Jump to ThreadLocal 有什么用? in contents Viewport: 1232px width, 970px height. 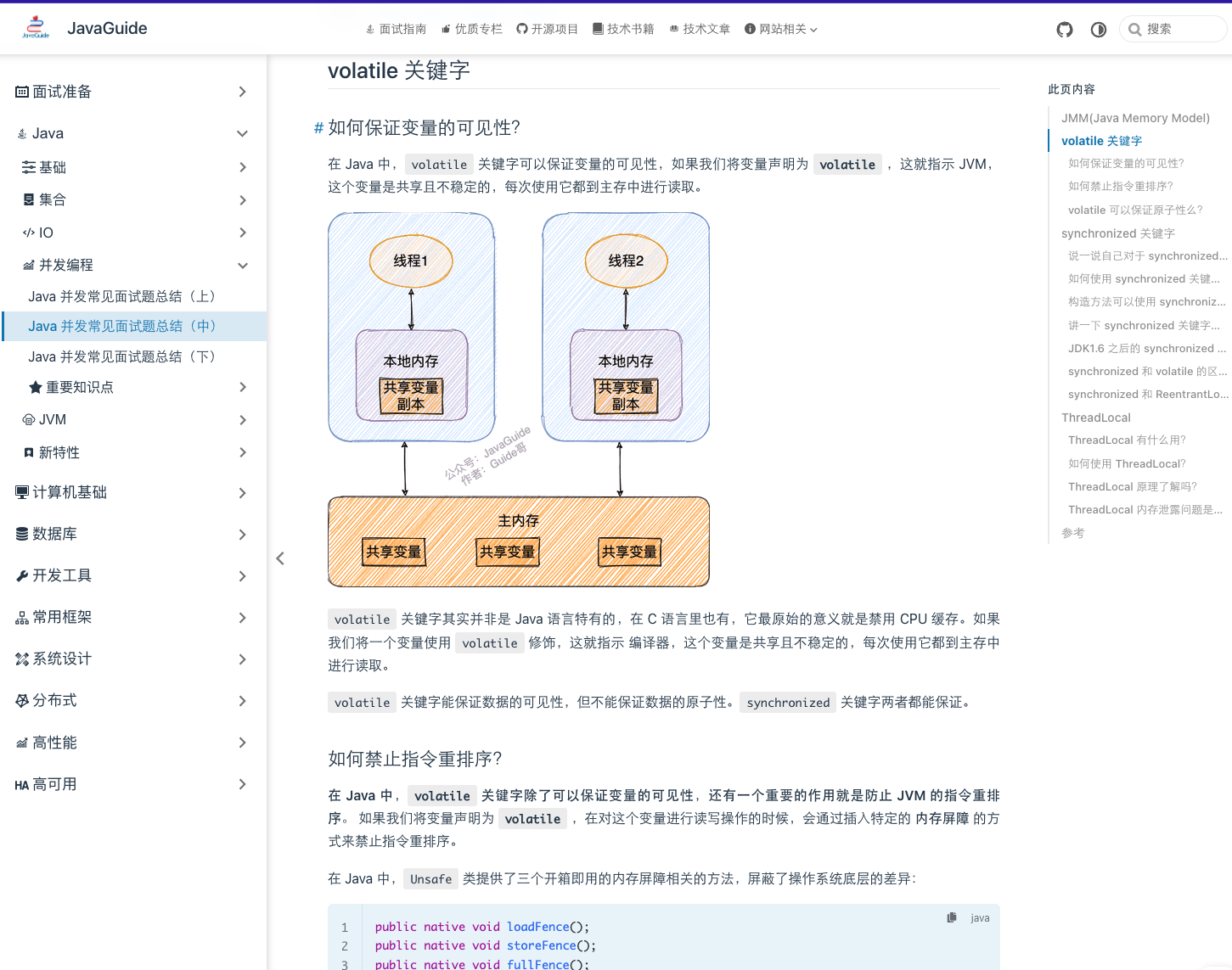1127,440
